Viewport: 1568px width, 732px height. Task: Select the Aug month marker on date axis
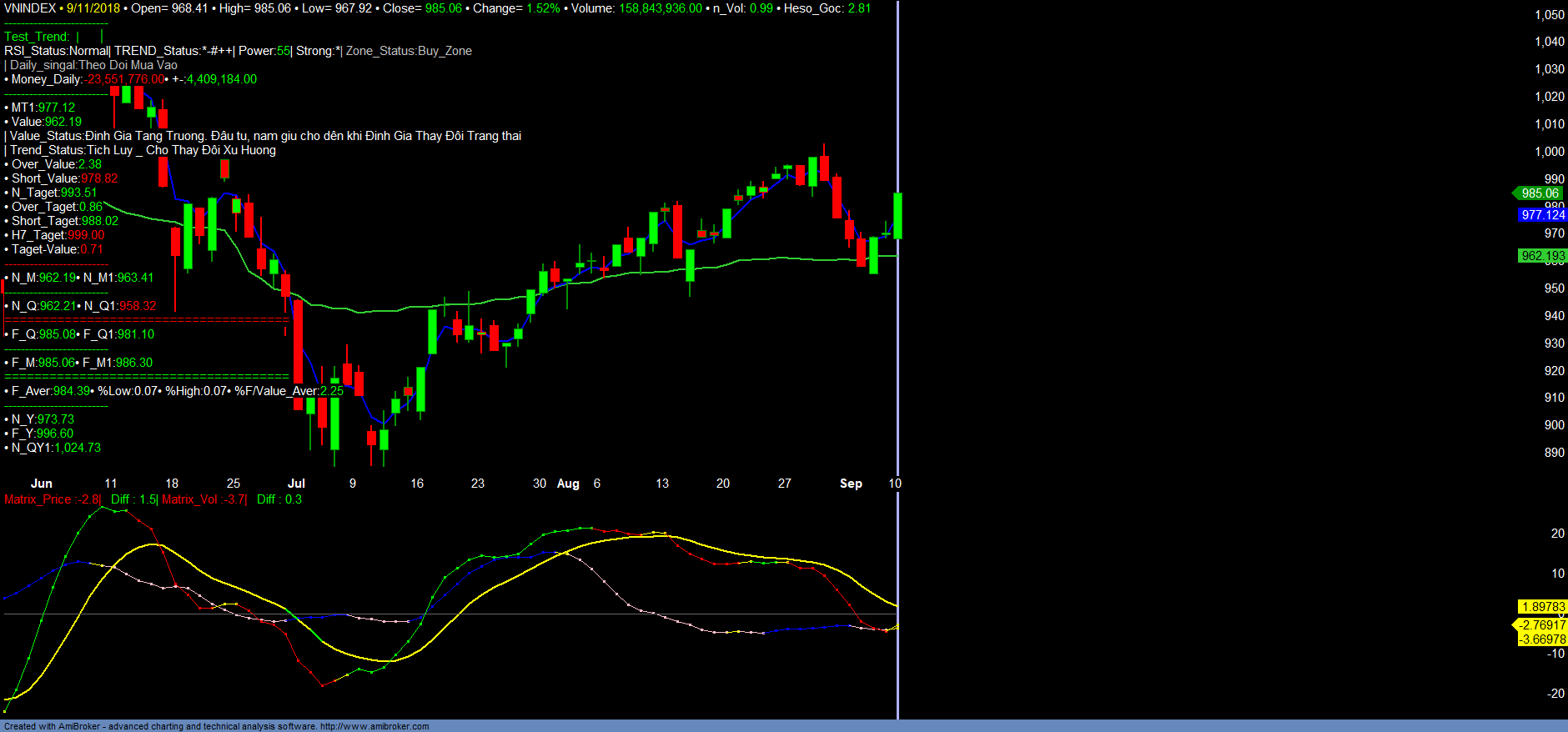(568, 484)
